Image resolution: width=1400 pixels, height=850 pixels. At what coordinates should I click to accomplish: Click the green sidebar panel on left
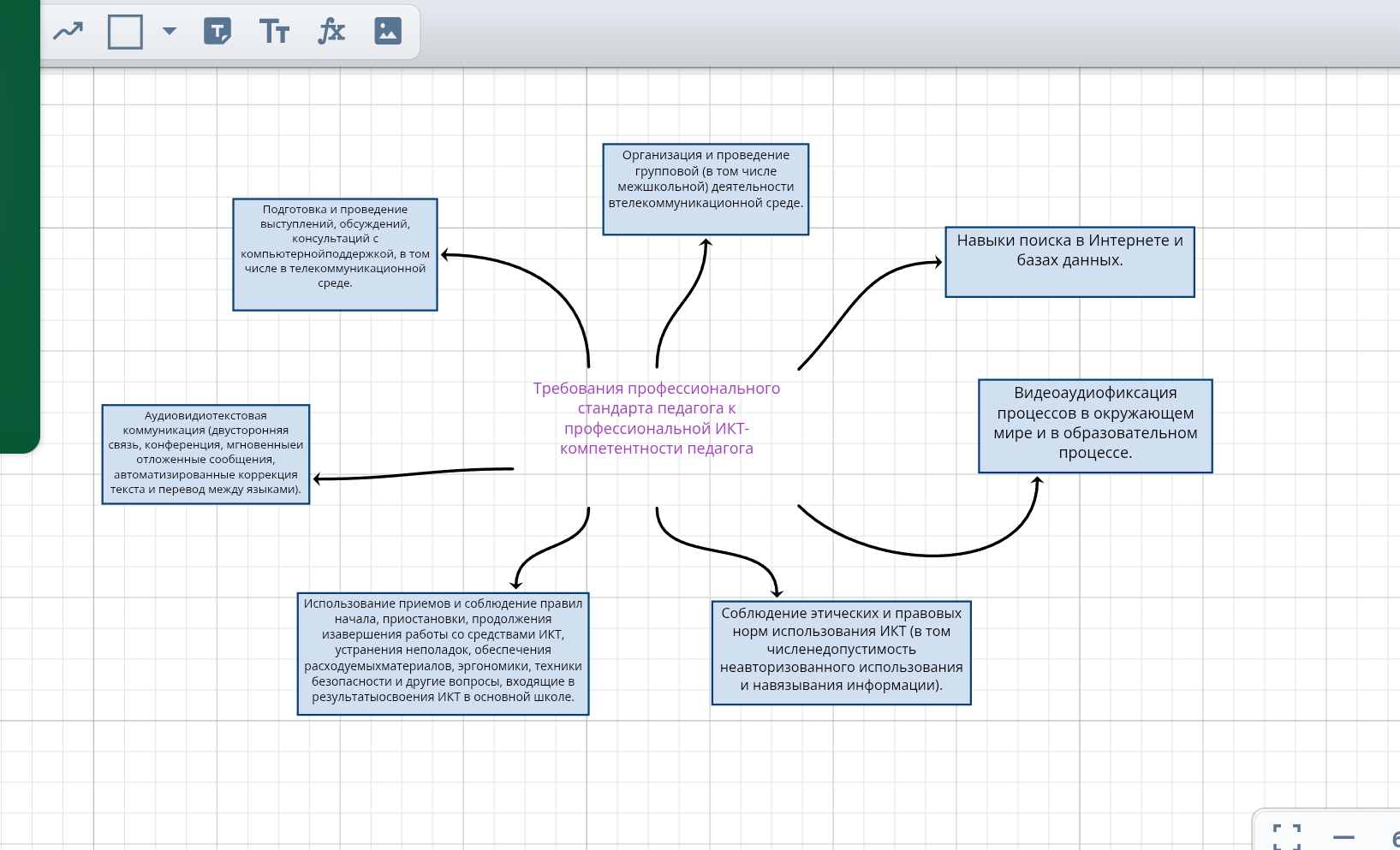tap(19, 223)
